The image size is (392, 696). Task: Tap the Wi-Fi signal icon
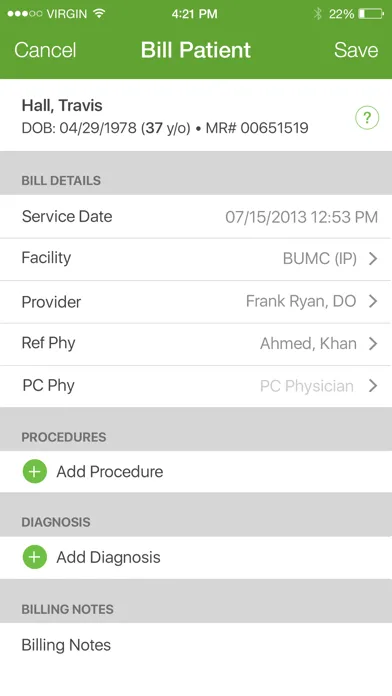pos(99,13)
